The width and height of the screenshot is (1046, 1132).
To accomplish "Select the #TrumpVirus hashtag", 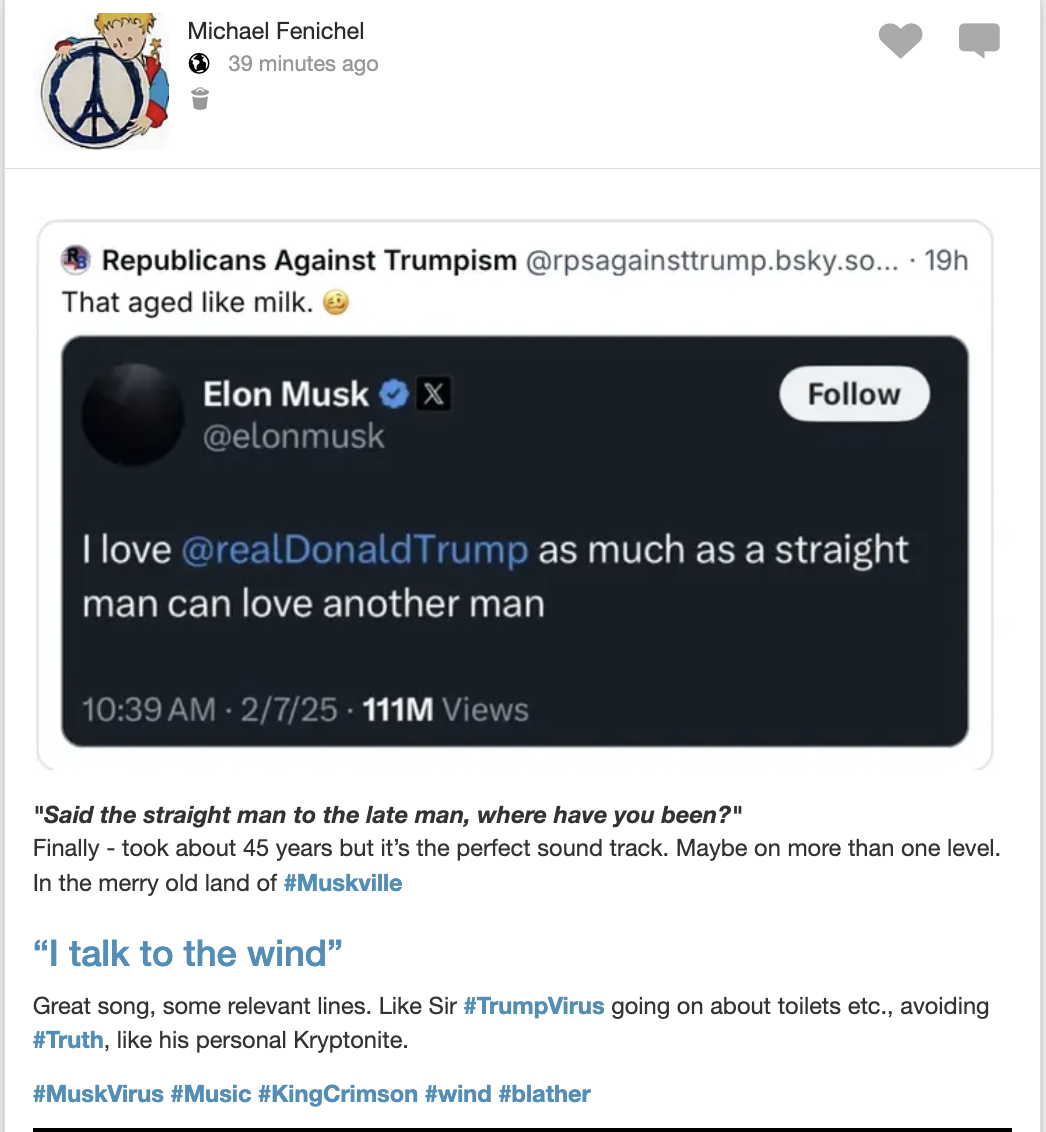I will [534, 1006].
